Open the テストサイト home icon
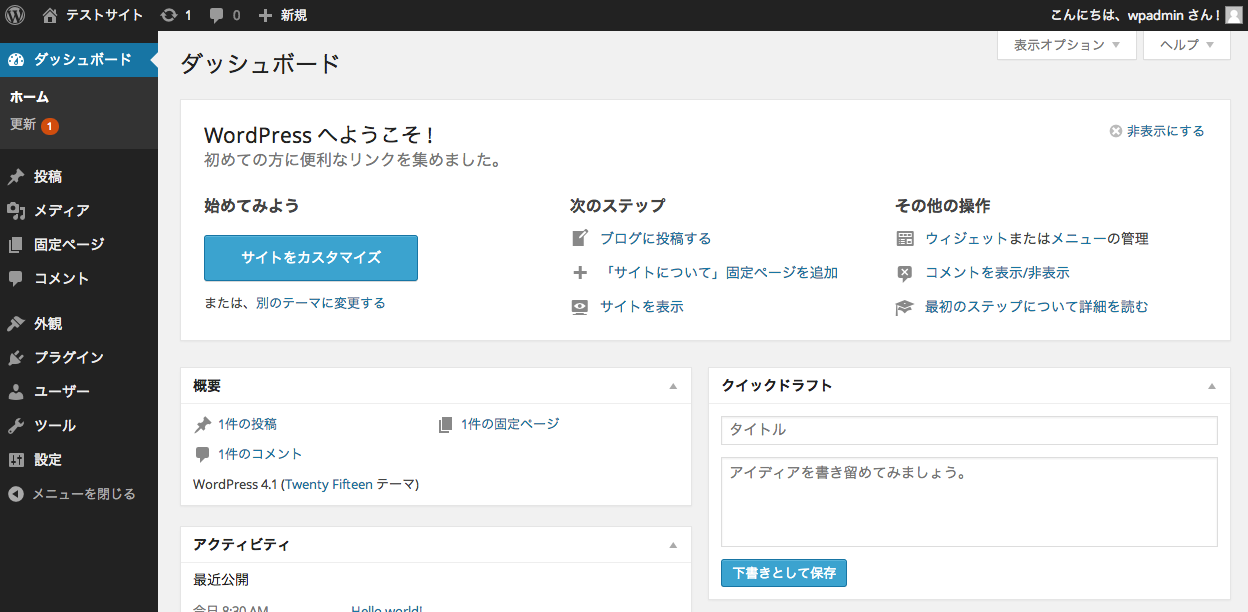 50,15
